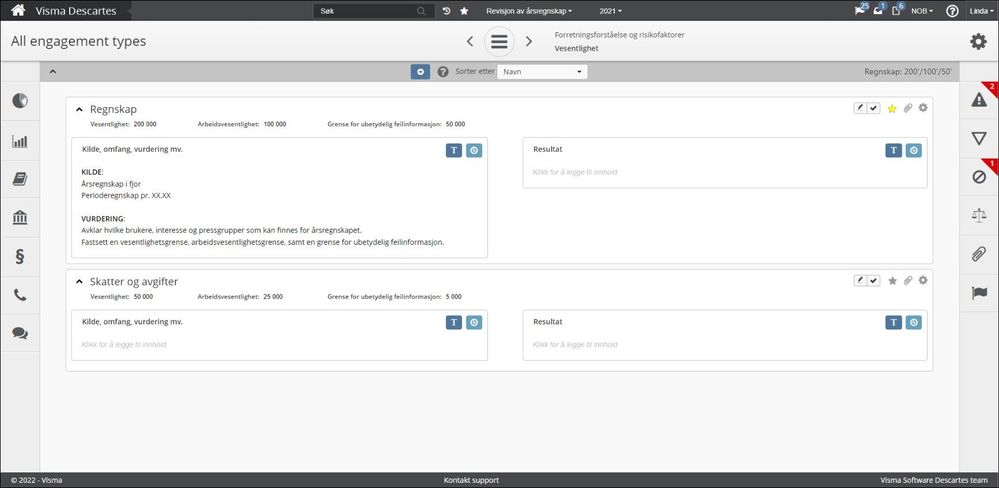Image resolution: width=999 pixels, height=488 pixels.
Task: Open the document icon with badge 6
Action: click(x=897, y=10)
